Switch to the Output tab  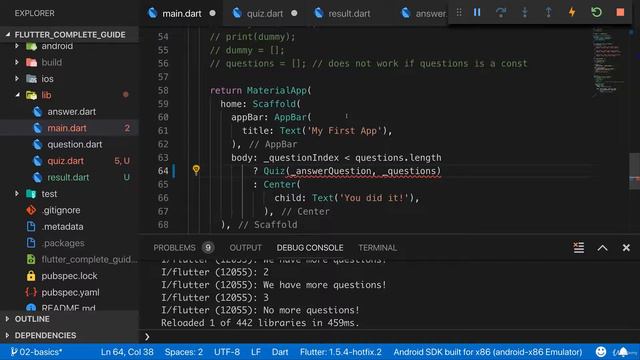[245, 248]
